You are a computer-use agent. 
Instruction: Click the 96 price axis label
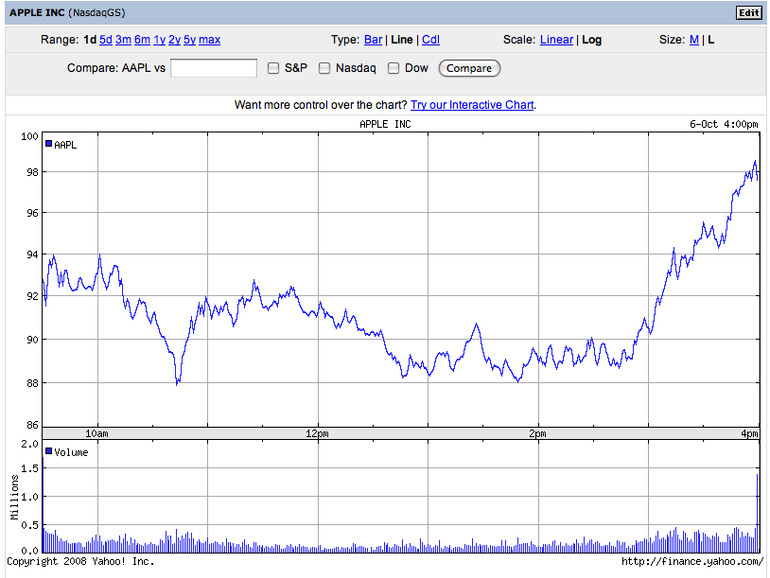[x=32, y=213]
